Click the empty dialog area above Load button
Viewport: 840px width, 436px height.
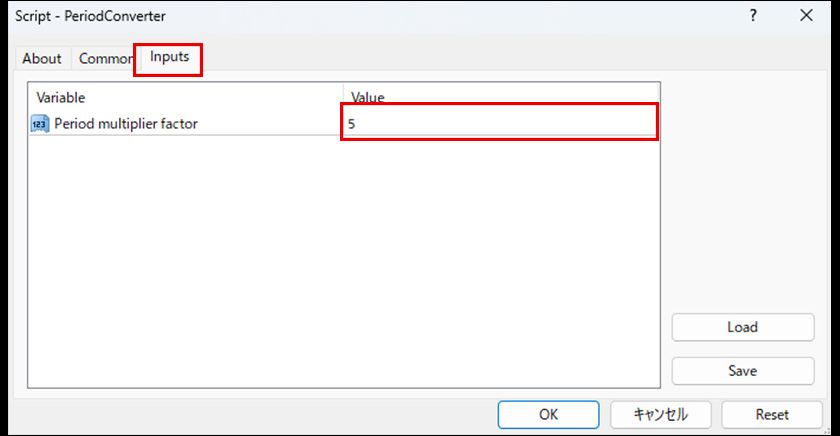[742, 200]
